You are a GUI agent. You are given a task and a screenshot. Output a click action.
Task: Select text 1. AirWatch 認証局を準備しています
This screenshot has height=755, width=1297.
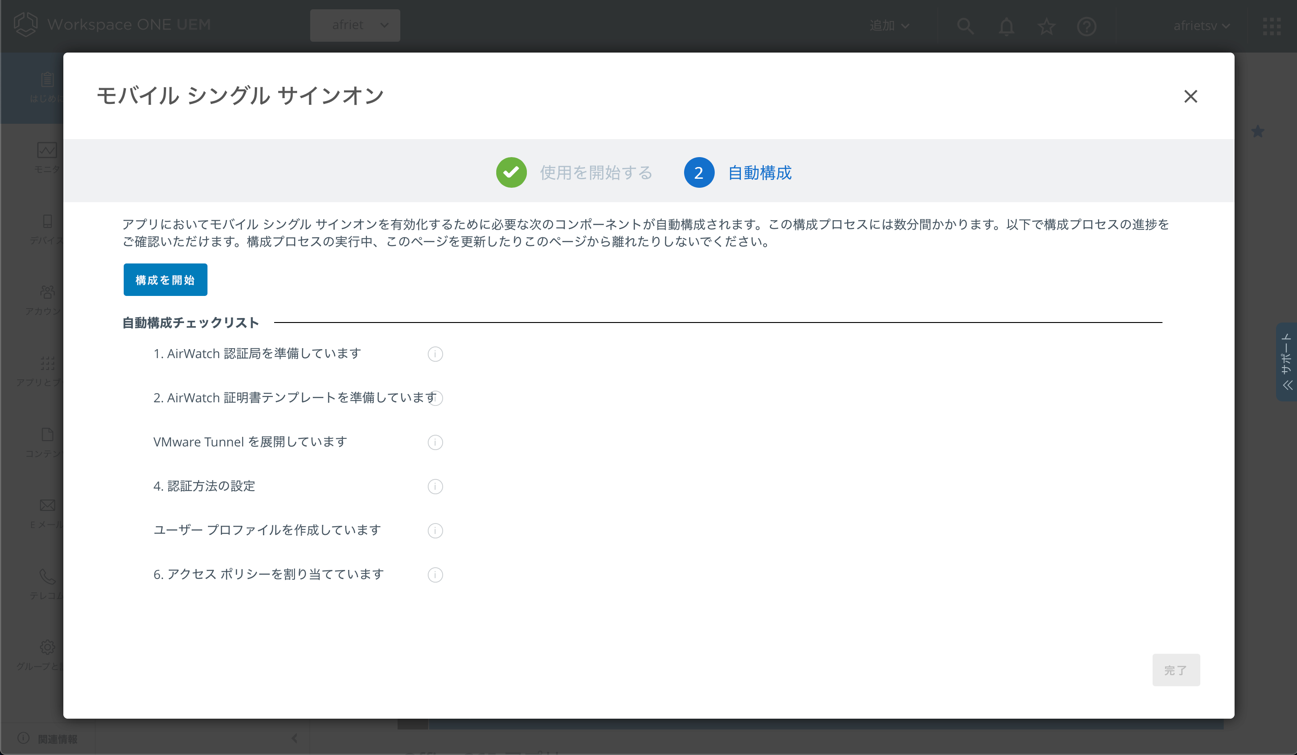tap(257, 354)
